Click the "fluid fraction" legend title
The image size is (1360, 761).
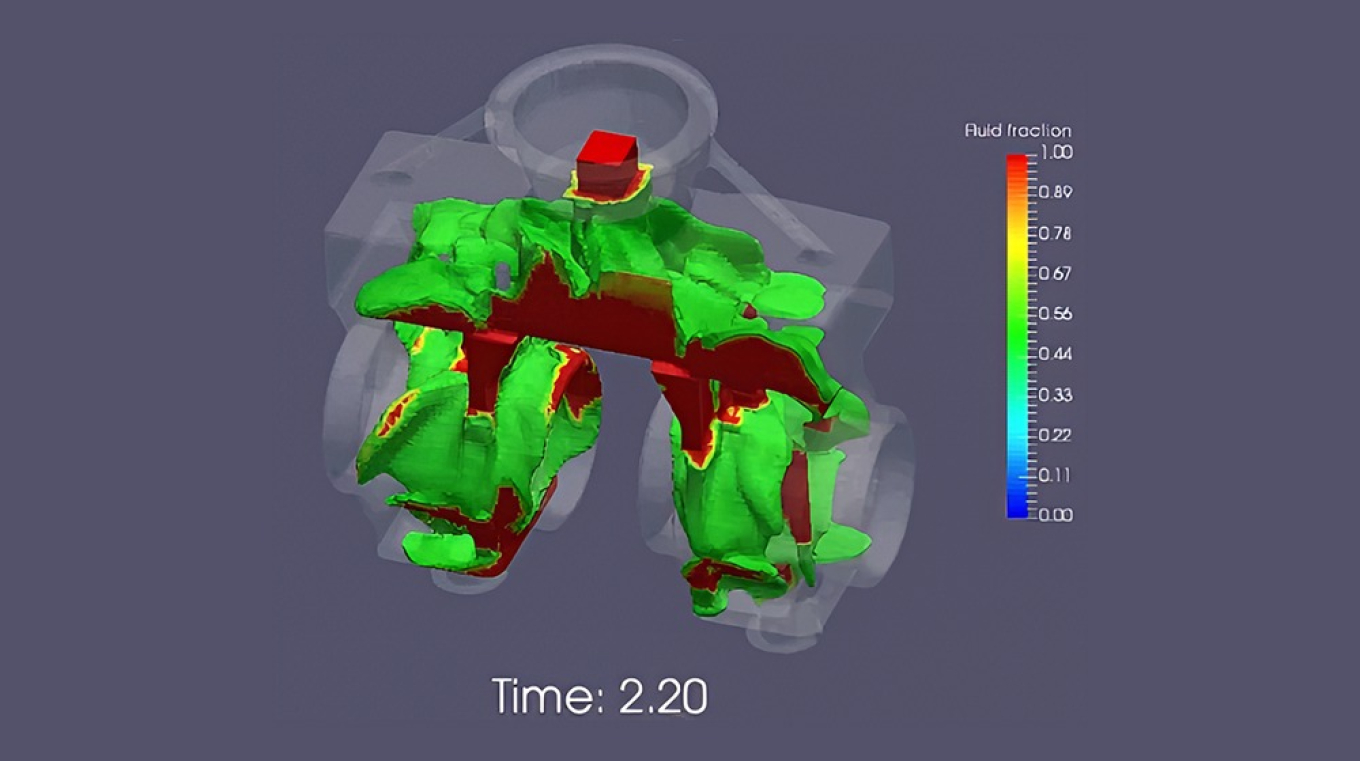click(1017, 131)
